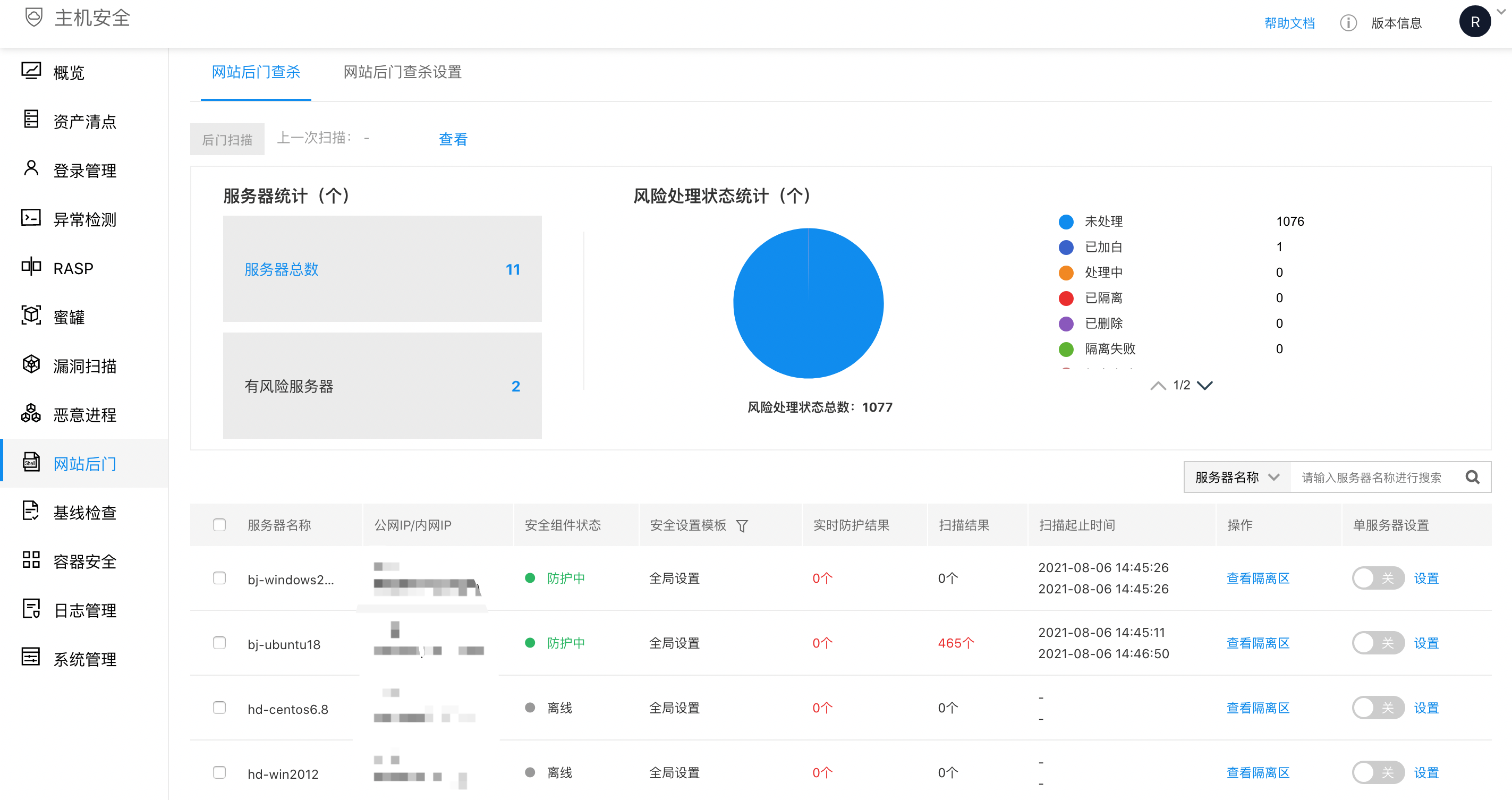This screenshot has width=1512, height=800.
Task: Click the 异常检测 terminal icon in the sidebar
Action: click(31, 218)
